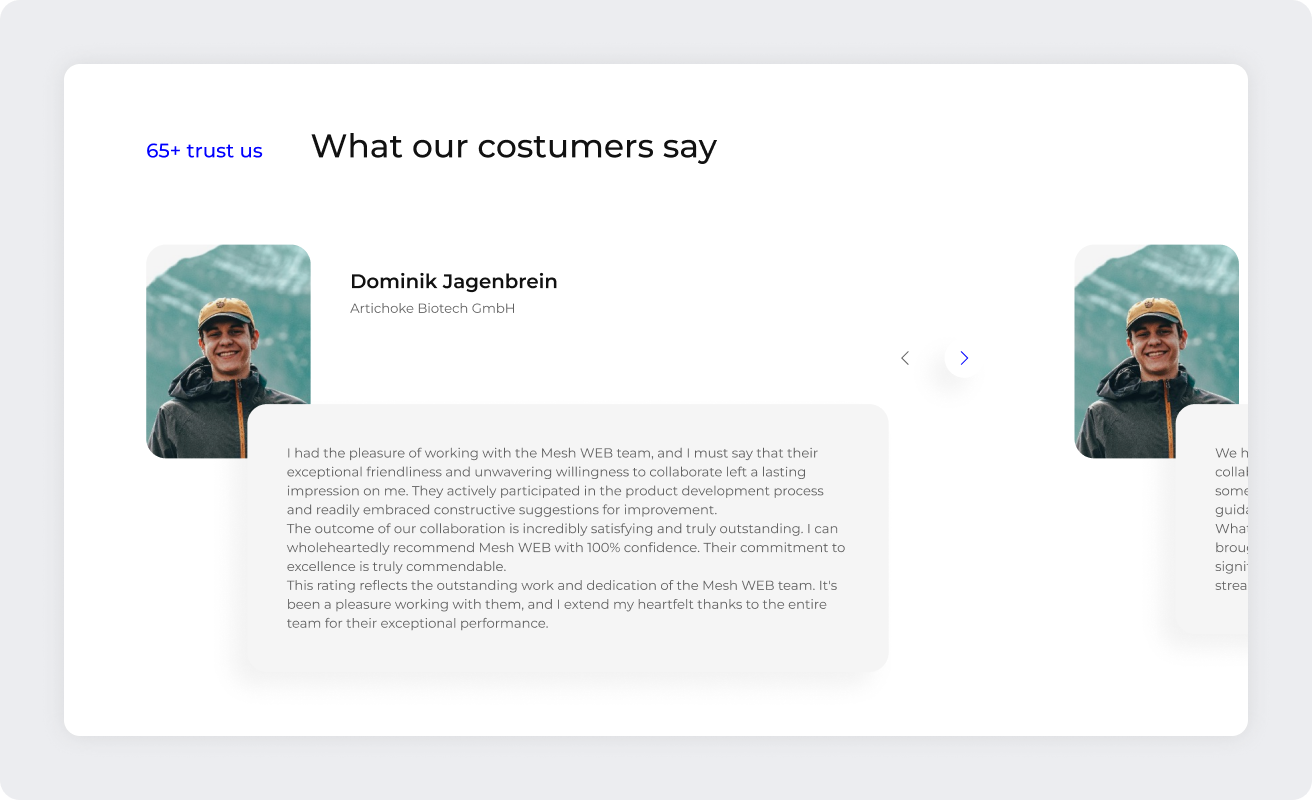Image resolution: width=1312 pixels, height=800 pixels.
Task: Open Dominik Jagenbrein's profile photo
Action: pos(228,330)
